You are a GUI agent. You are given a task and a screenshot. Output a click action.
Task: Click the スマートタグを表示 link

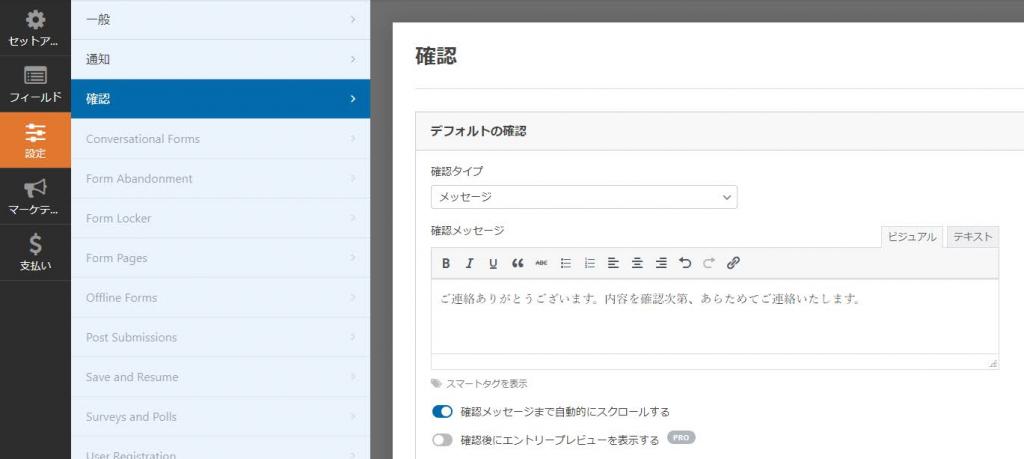click(487, 384)
